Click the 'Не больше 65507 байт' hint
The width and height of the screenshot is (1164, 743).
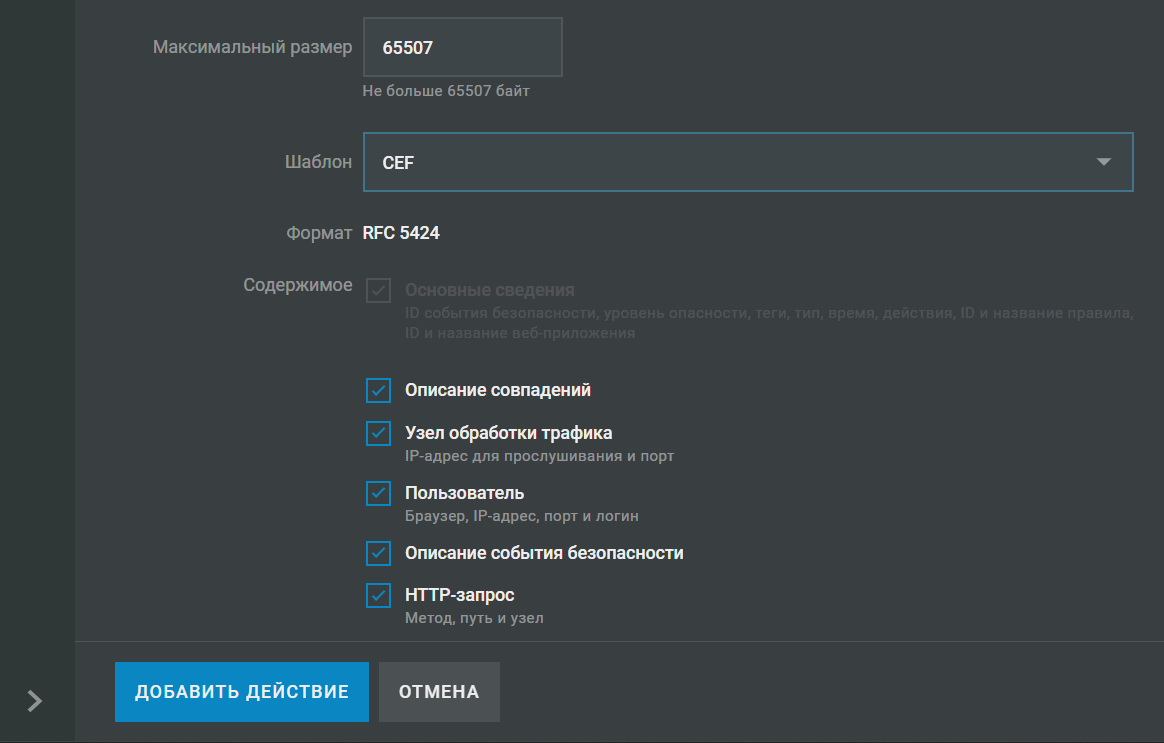click(446, 91)
